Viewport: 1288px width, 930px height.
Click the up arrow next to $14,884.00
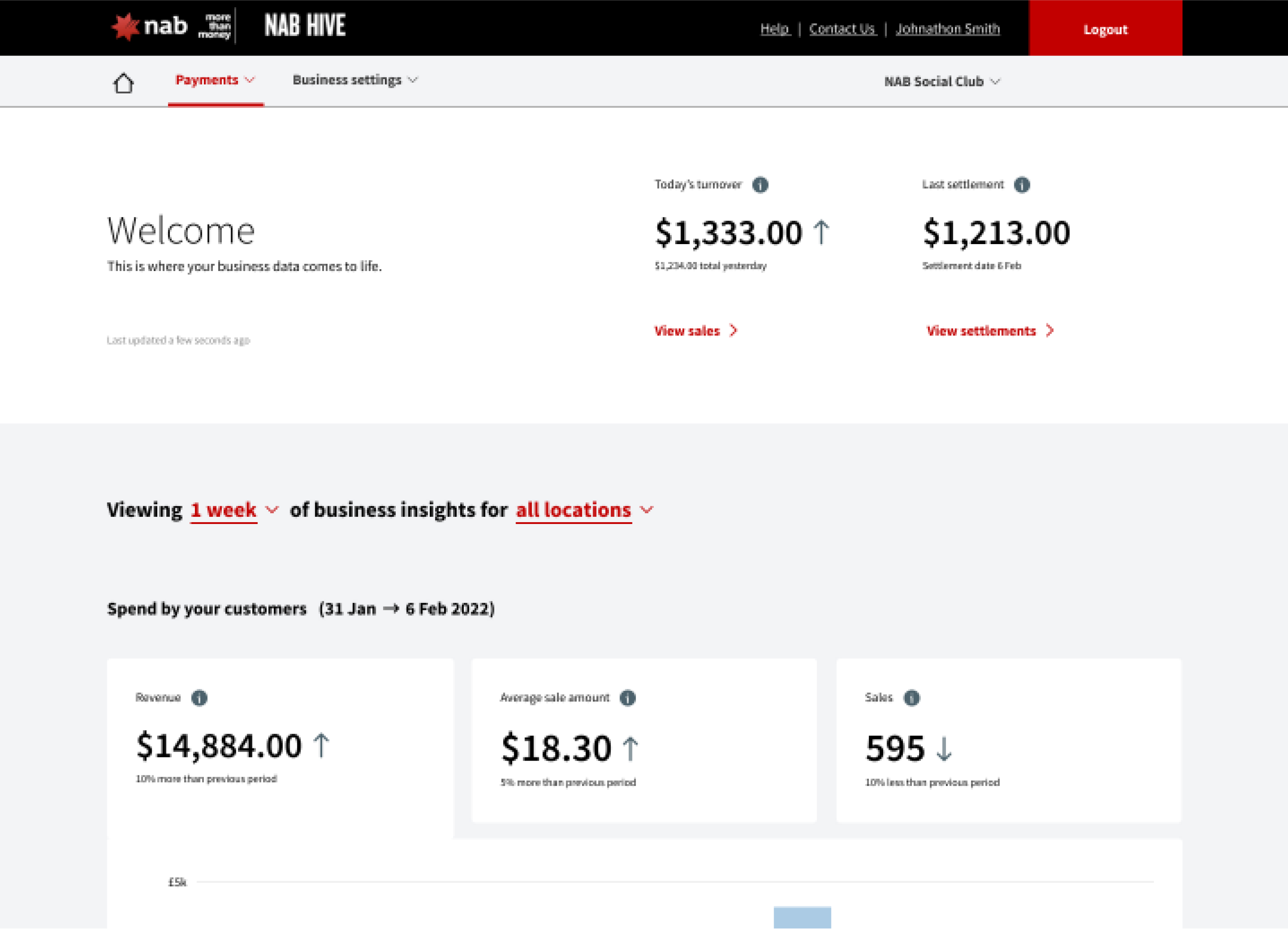[321, 745]
